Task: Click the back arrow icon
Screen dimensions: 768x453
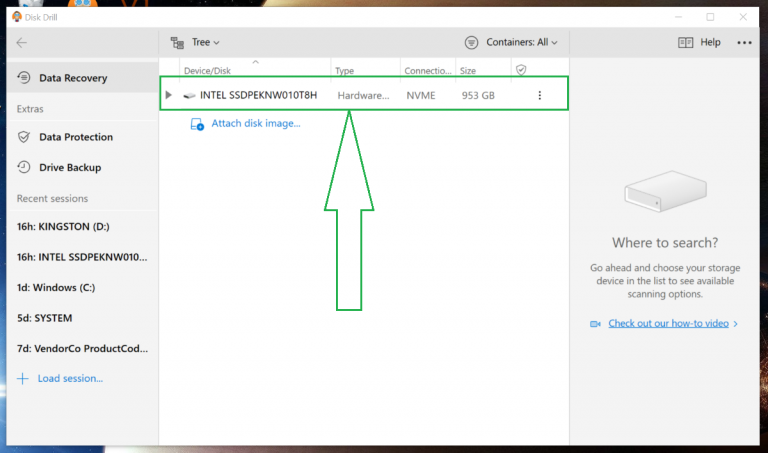Action: tap(22, 42)
